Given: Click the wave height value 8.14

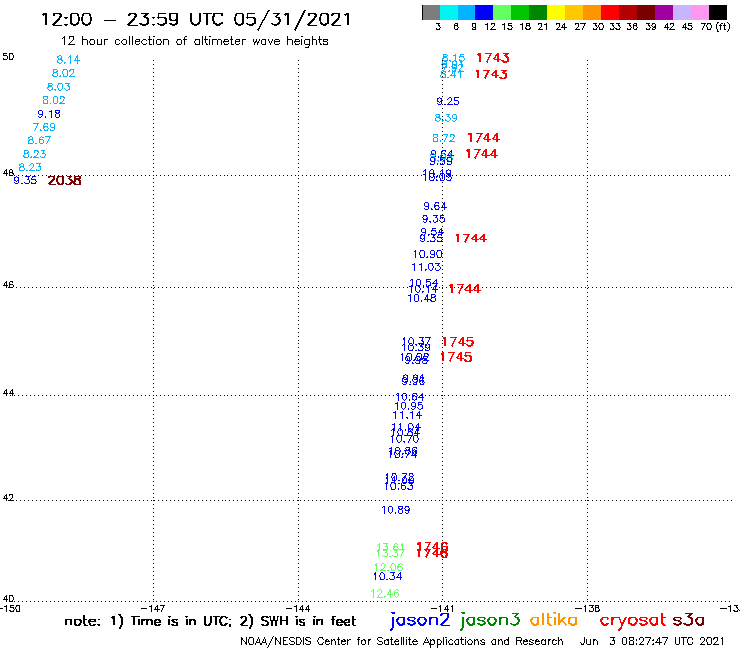Looking at the screenshot, I should point(68,60).
